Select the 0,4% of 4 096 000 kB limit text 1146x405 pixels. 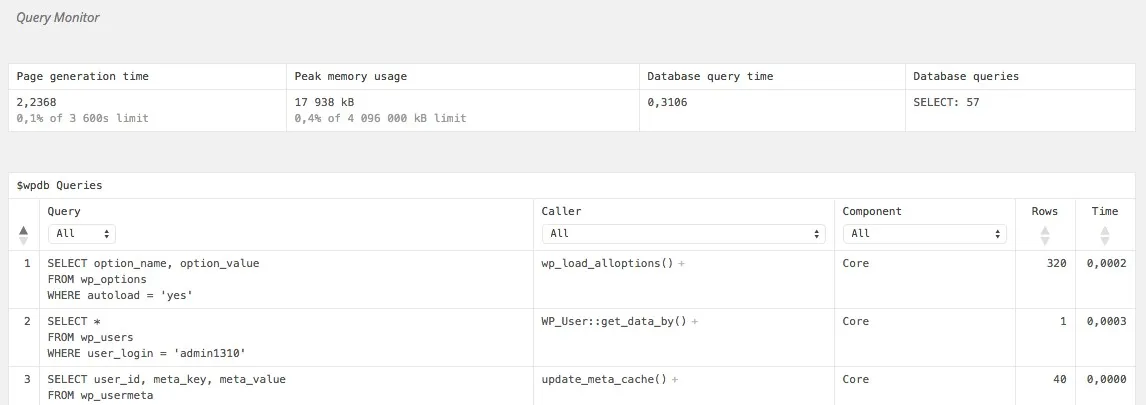pyautogui.click(x=381, y=118)
